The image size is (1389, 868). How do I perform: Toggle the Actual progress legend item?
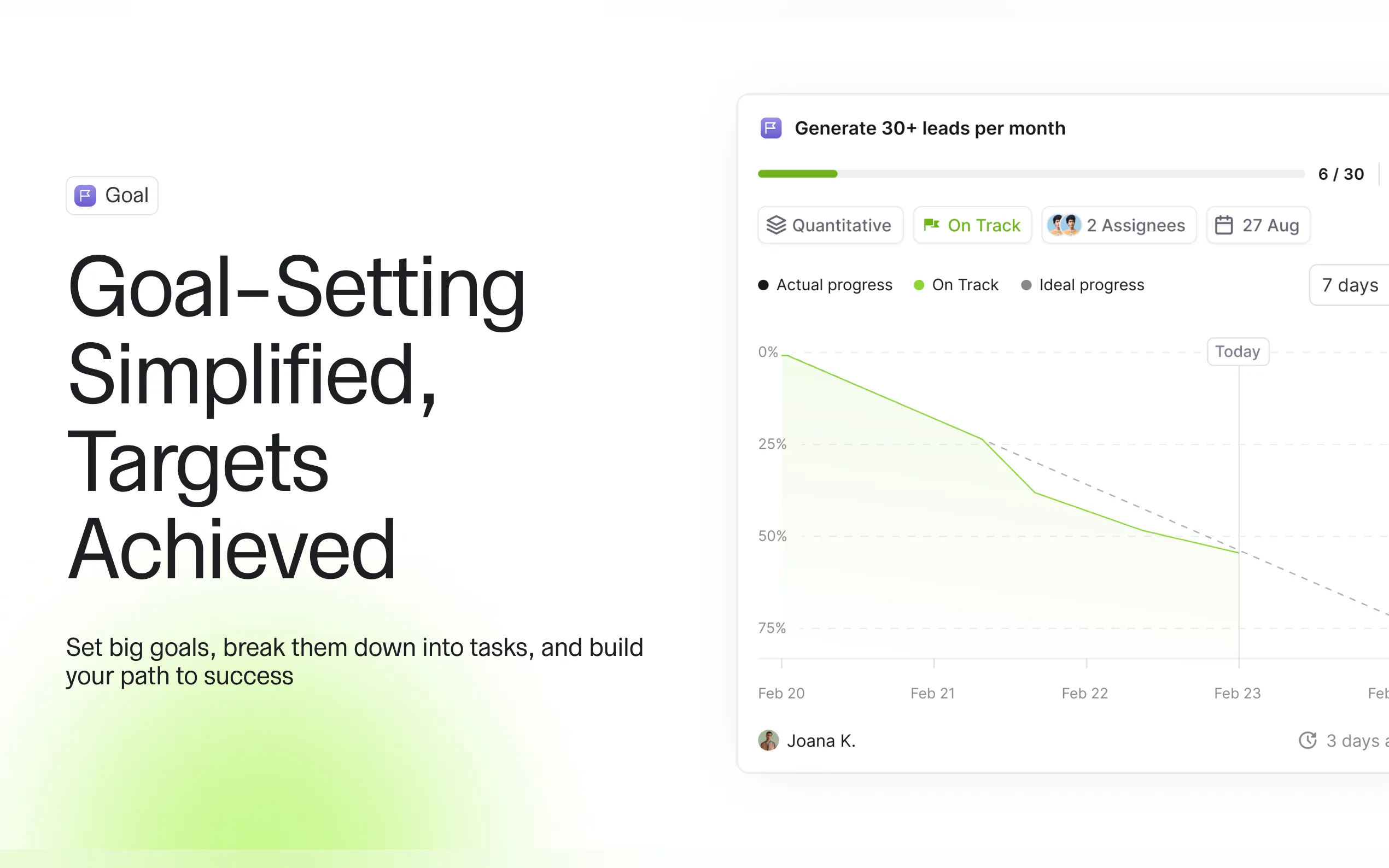click(826, 285)
